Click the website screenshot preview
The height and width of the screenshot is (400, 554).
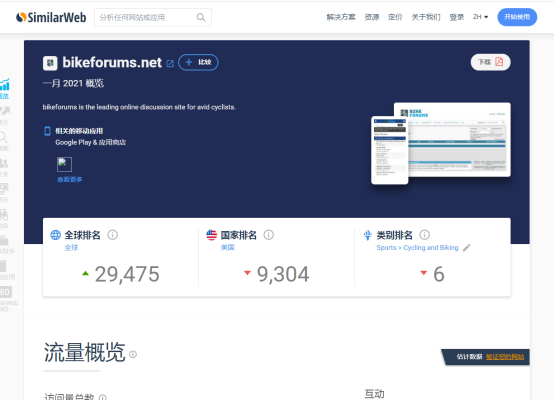pyautogui.click(x=441, y=143)
